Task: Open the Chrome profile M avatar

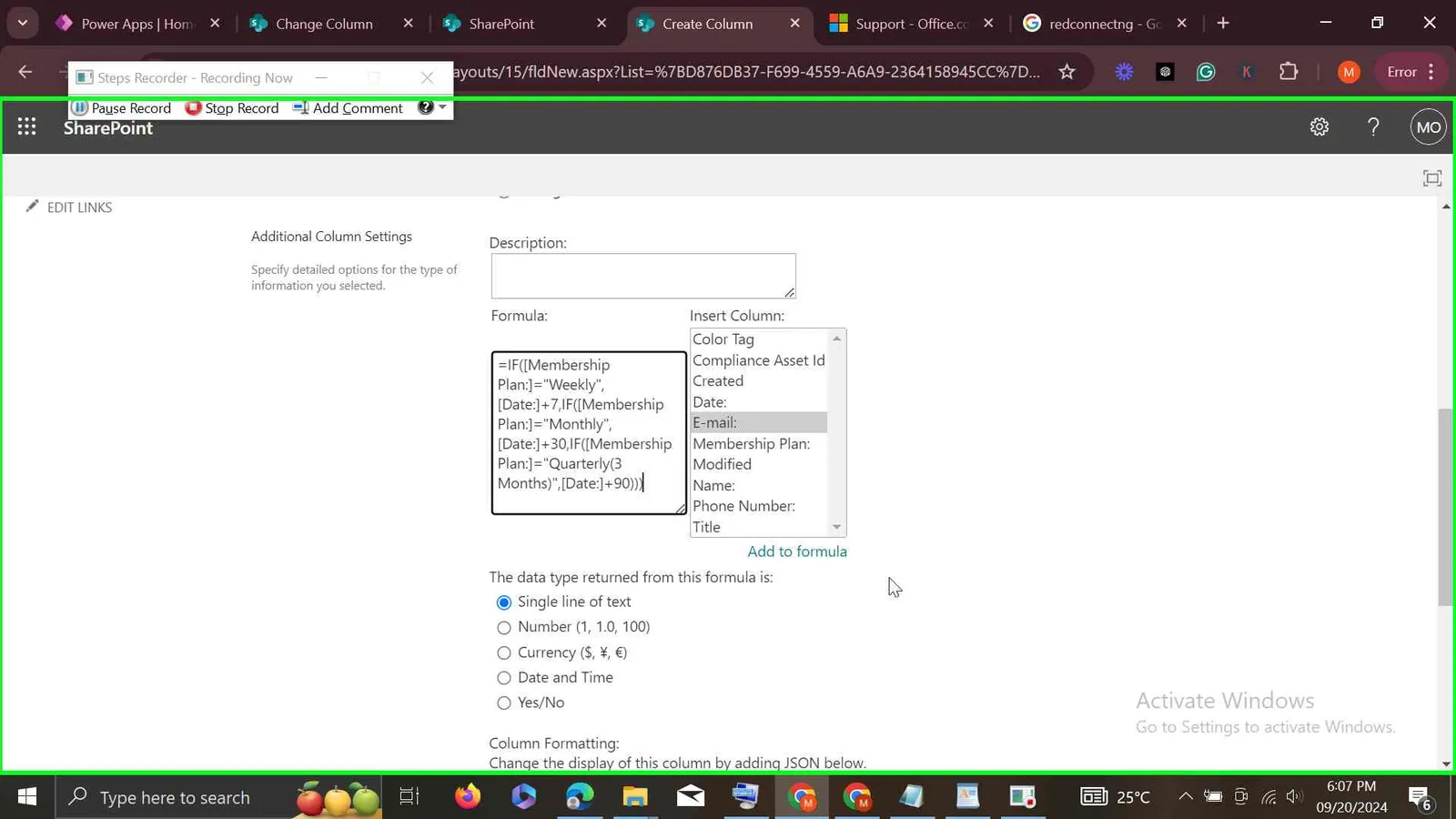Action: tap(1349, 72)
